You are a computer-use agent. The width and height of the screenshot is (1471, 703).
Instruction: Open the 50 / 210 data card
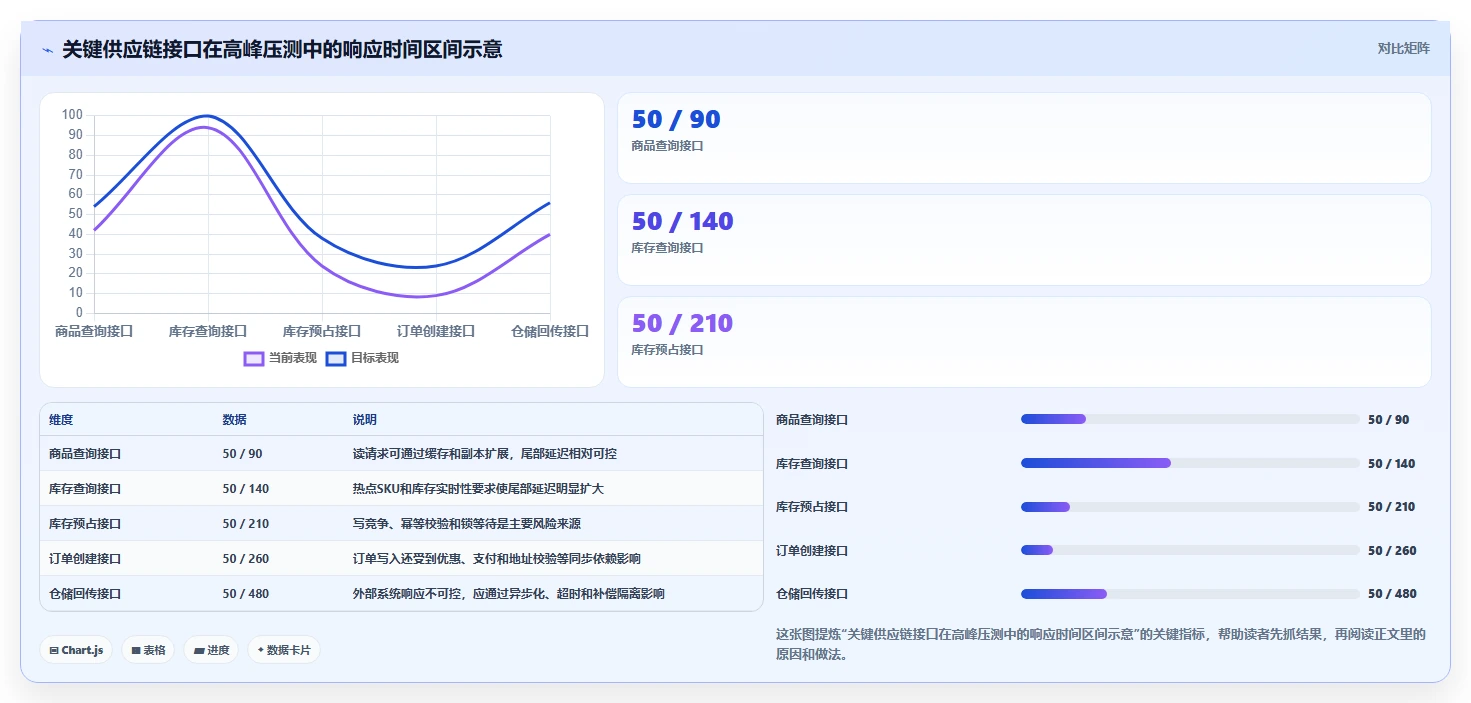(1024, 342)
